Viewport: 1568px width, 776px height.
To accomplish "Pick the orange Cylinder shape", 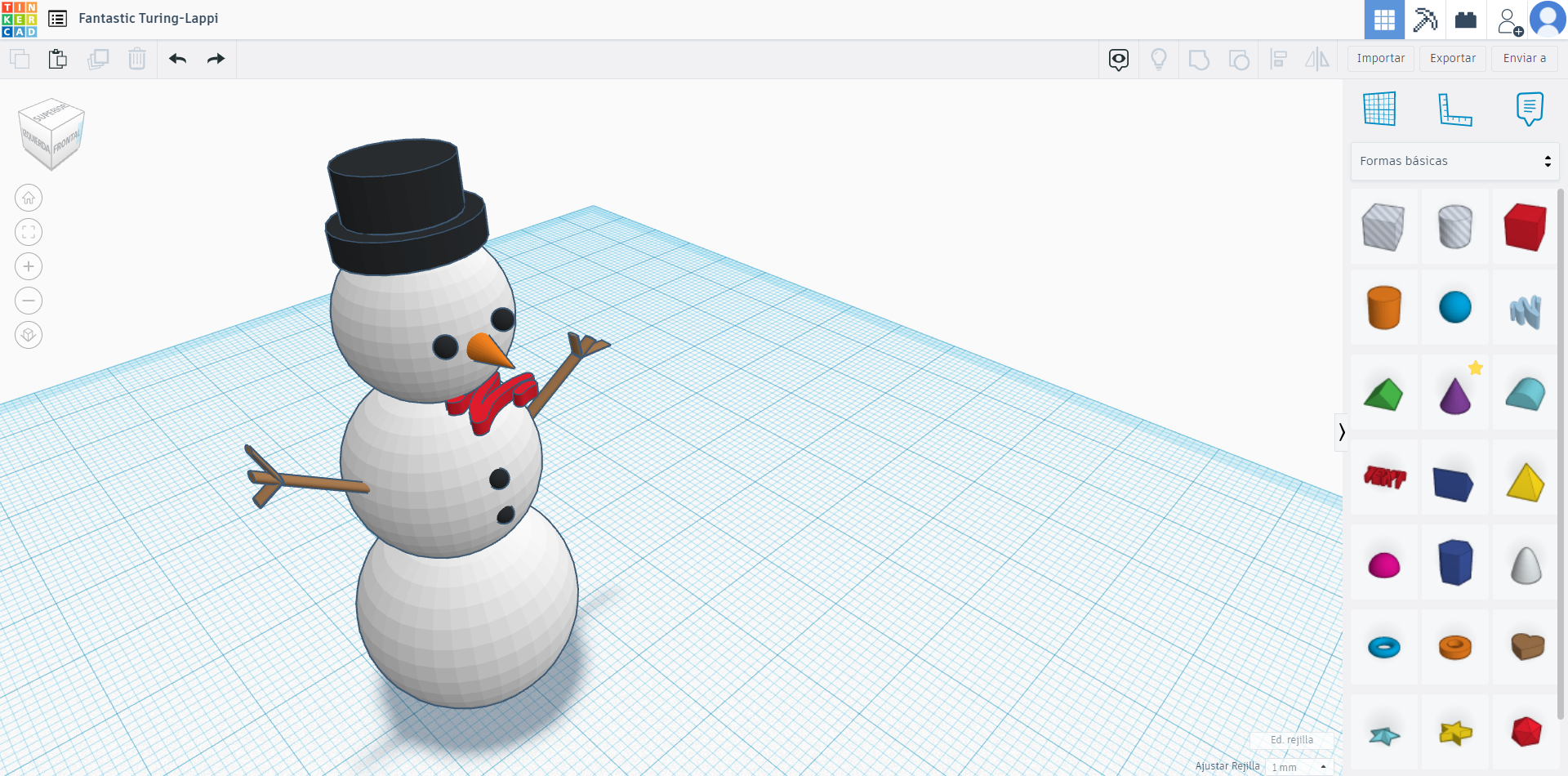I will coord(1383,308).
